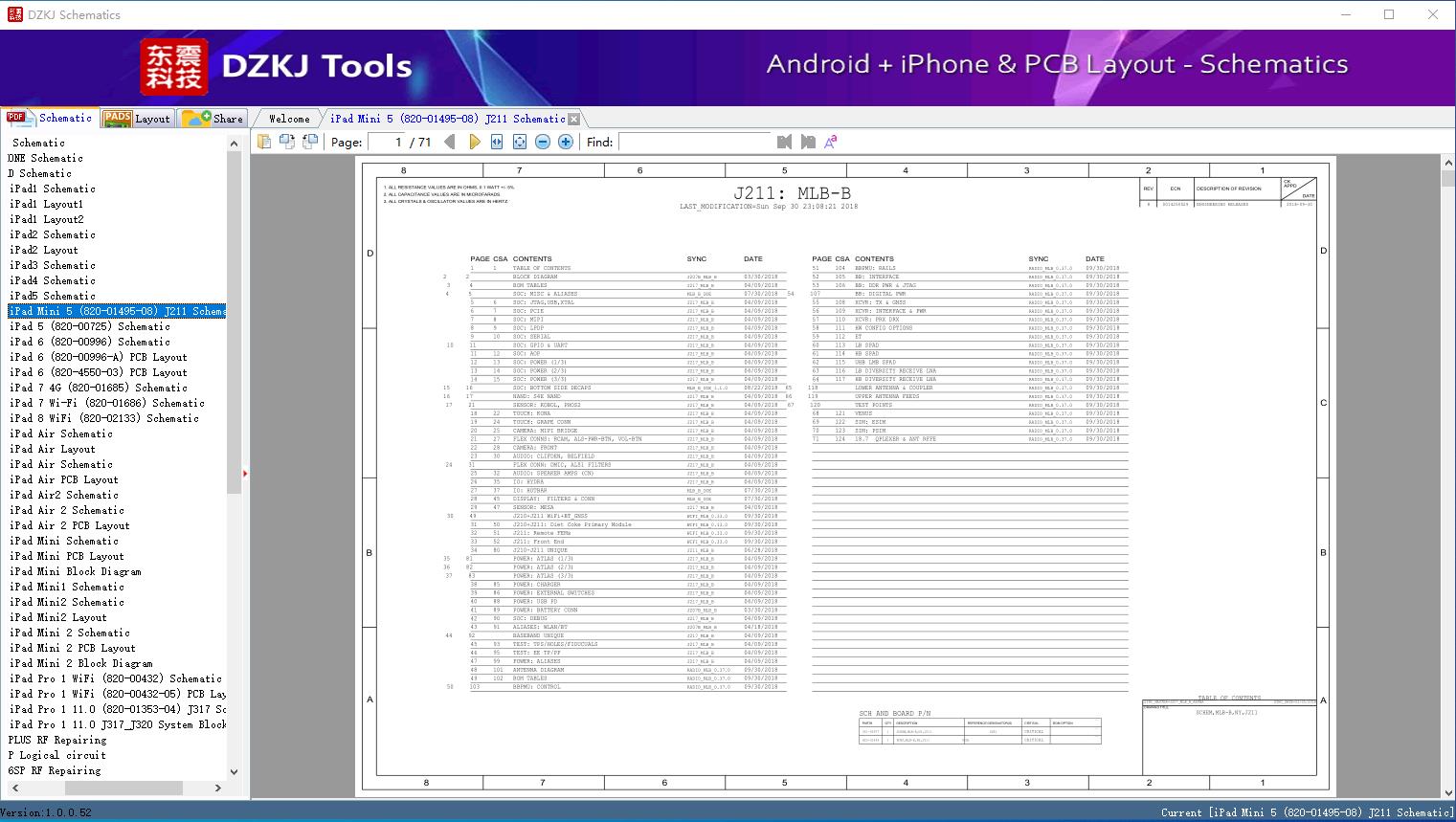Viewport: 1456px width, 822px height.
Task: Go to the previous page arrow
Action: click(x=451, y=142)
